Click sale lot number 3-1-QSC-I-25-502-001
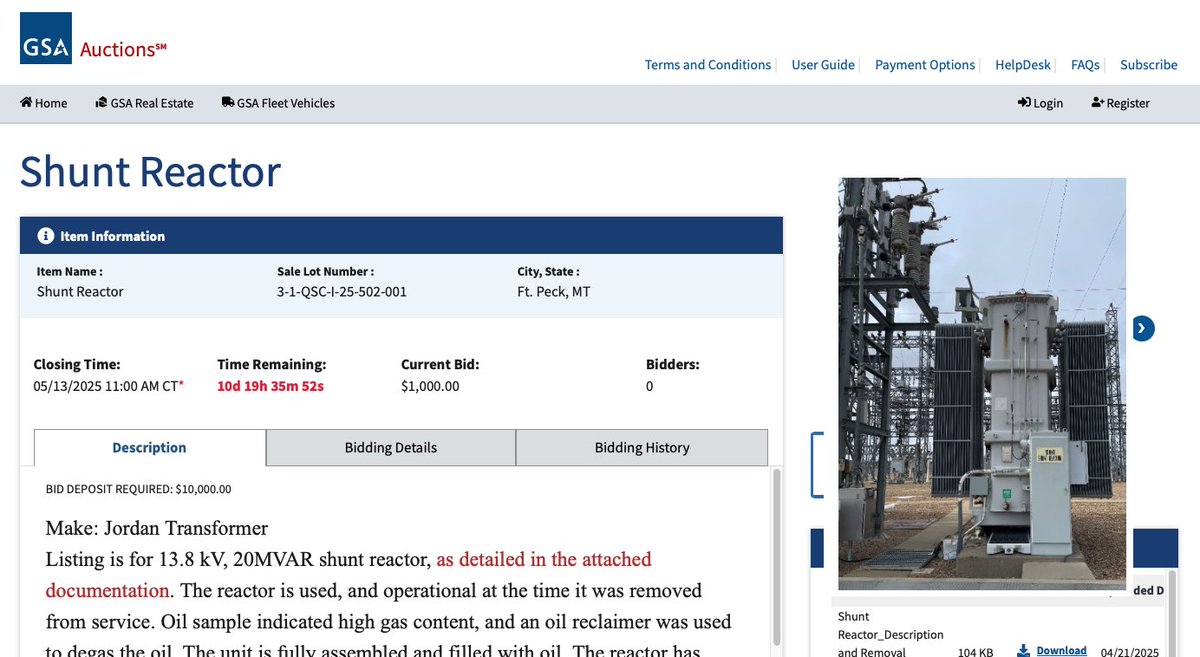The height and width of the screenshot is (657, 1200). tap(342, 292)
